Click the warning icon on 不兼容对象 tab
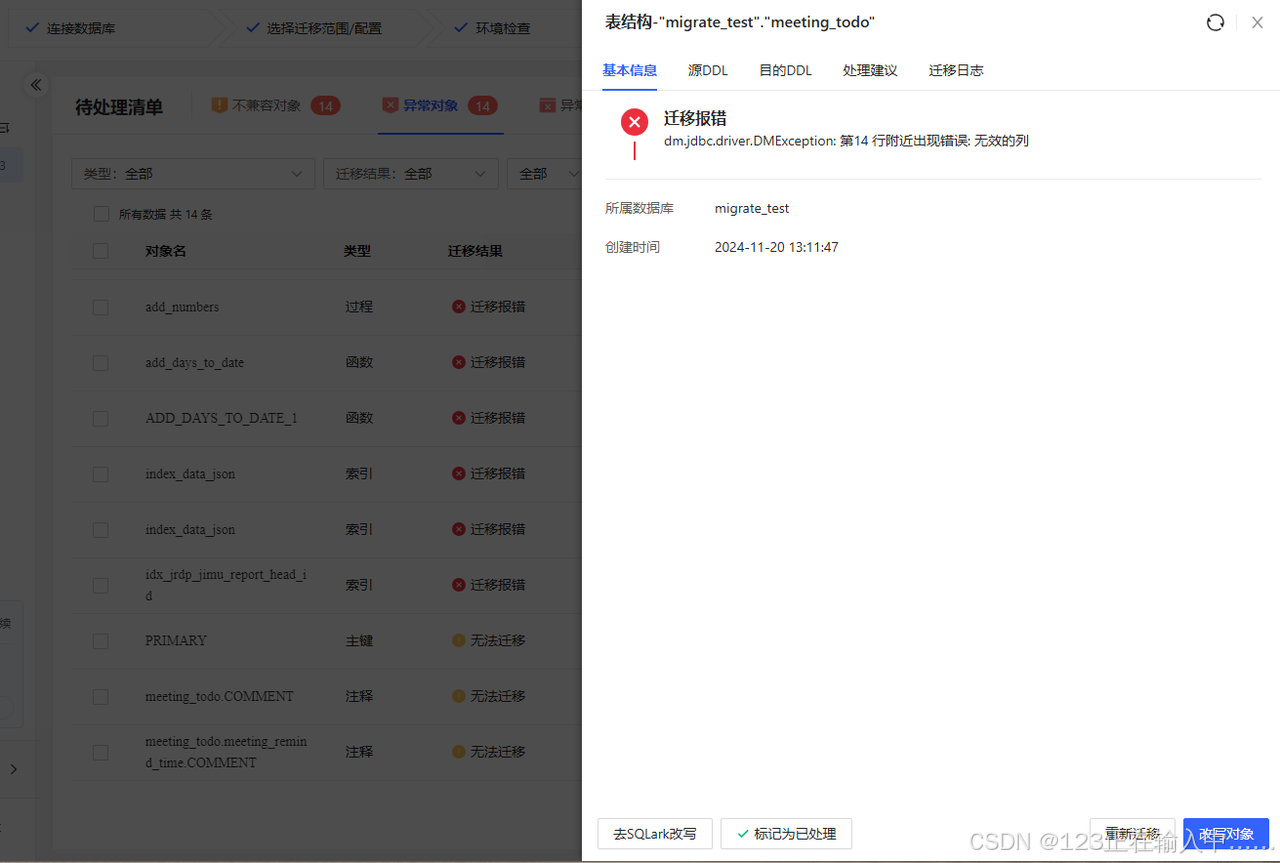Image resolution: width=1280 pixels, height=863 pixels. 219,104
